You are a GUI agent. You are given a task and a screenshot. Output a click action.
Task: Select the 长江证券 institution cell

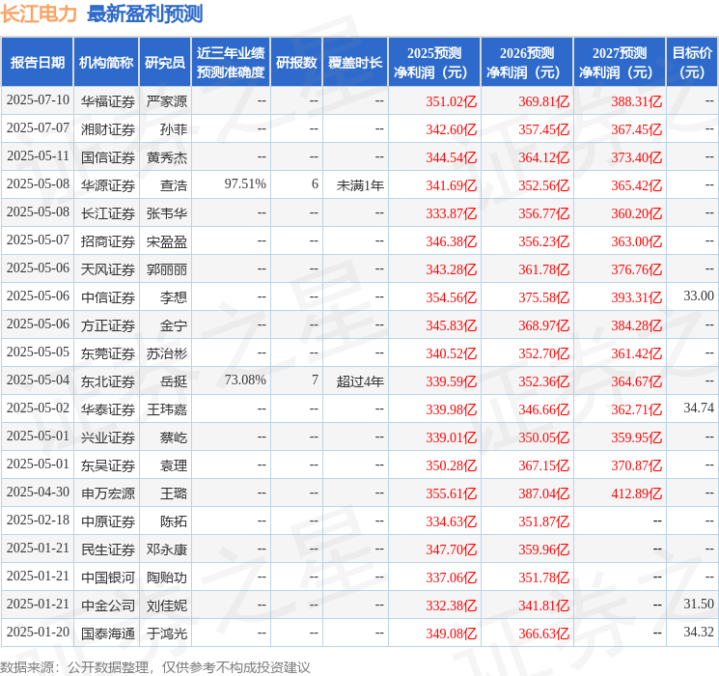(x=108, y=213)
